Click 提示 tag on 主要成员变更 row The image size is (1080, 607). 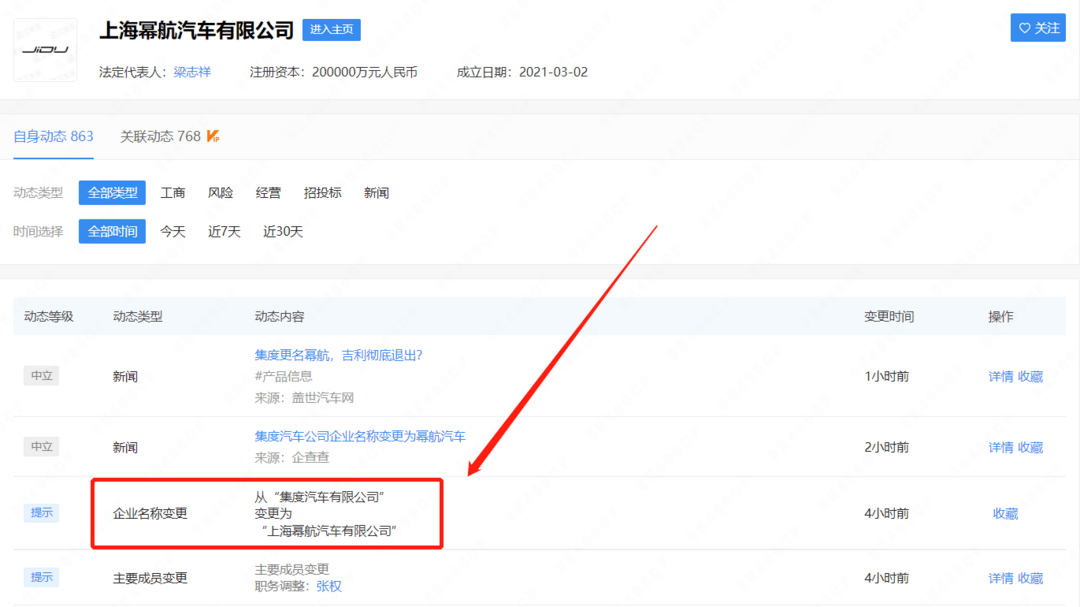[41, 577]
